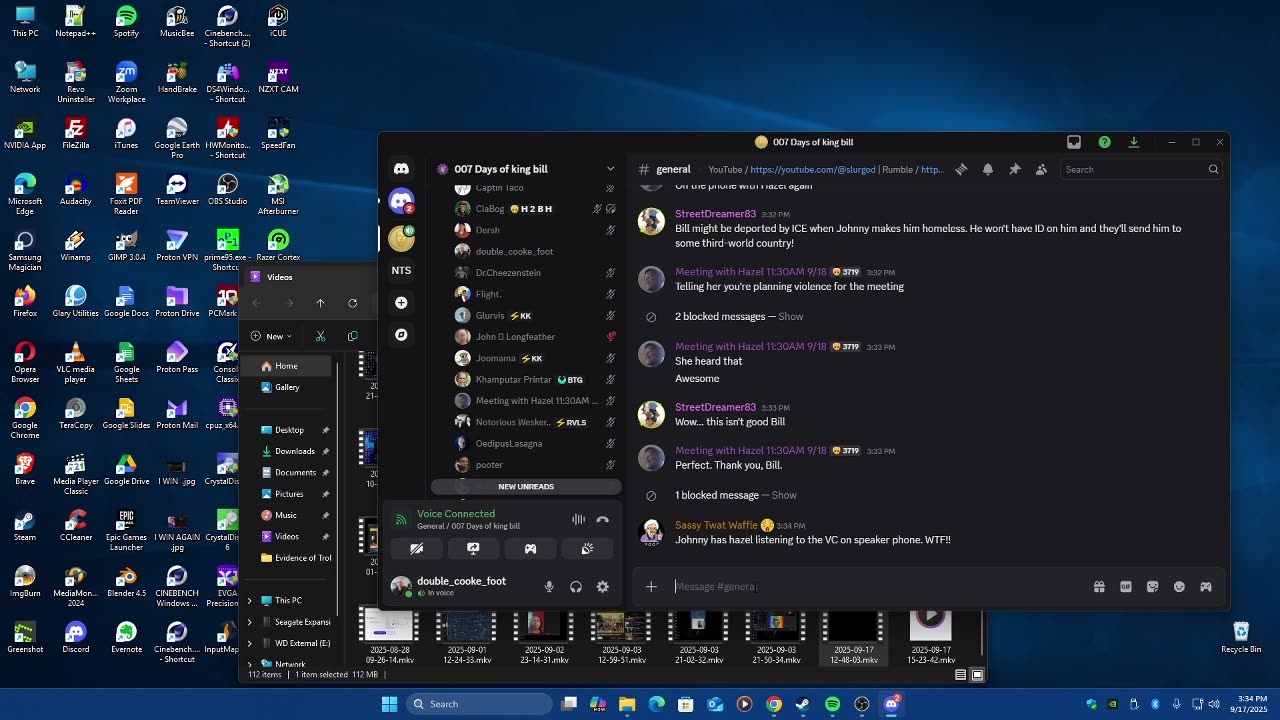Open the soundboard in voice panel
This screenshot has height=720, width=1280.
(x=587, y=548)
